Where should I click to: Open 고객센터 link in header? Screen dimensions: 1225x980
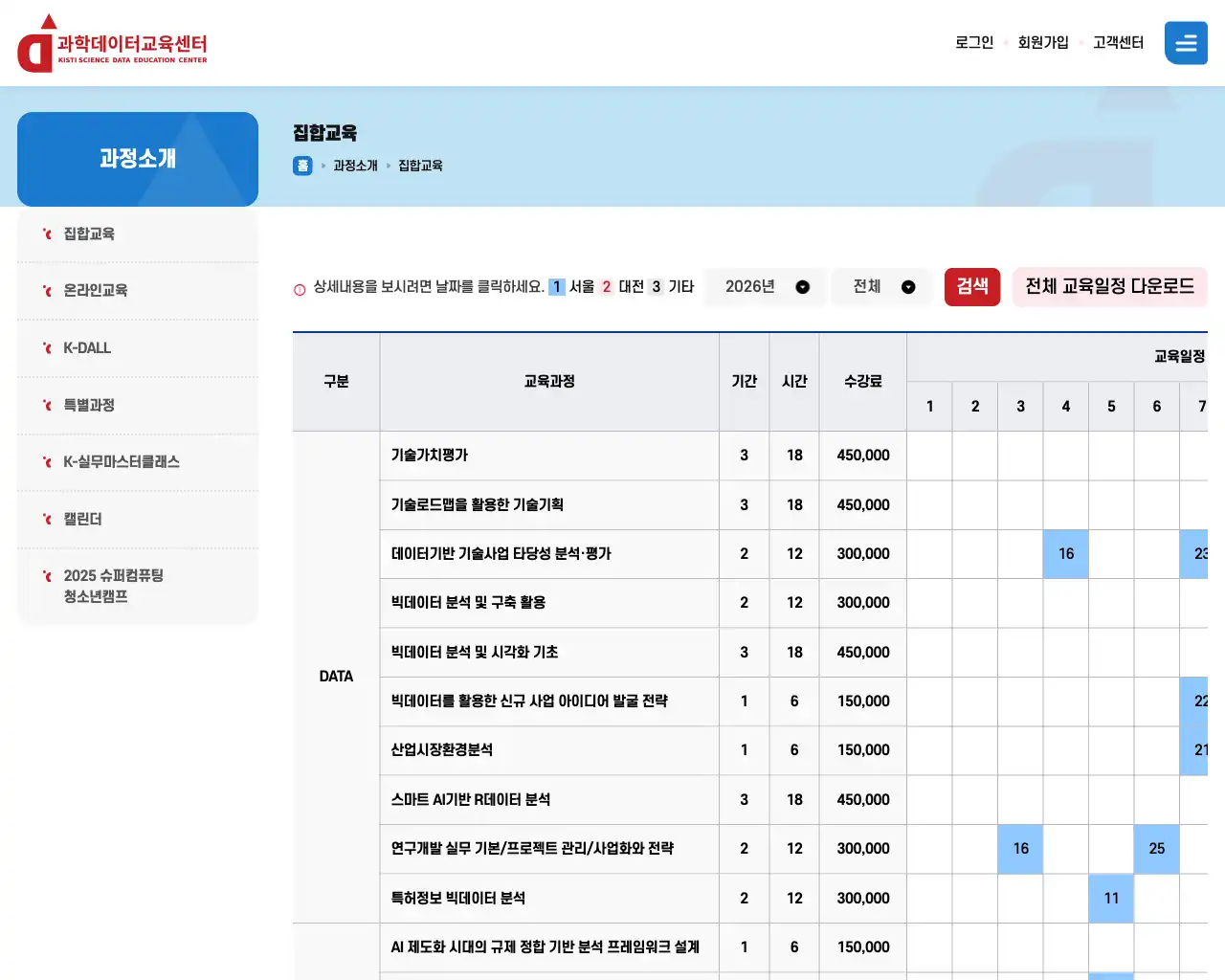coord(1119,43)
